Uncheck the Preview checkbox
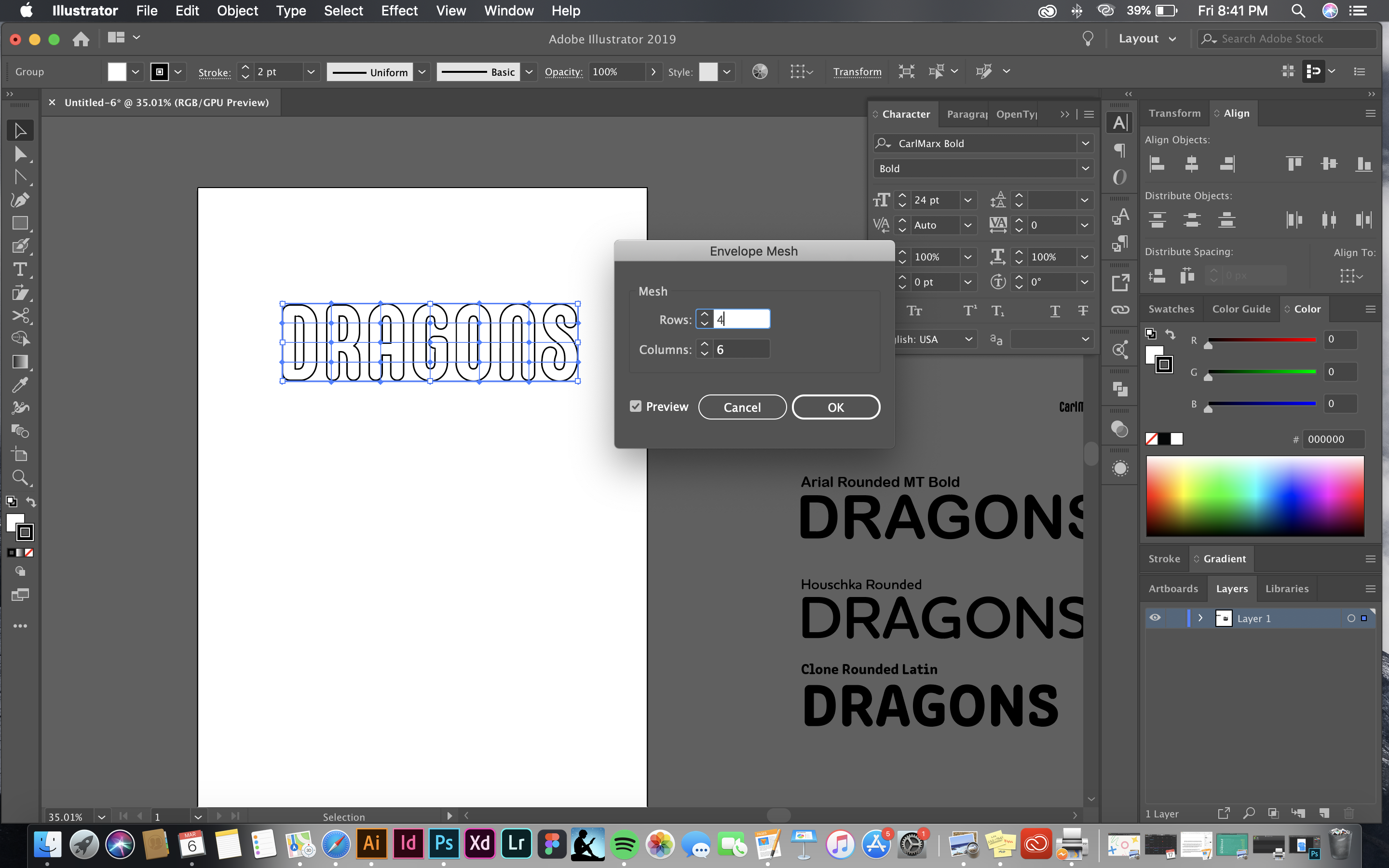The width and height of the screenshot is (1389, 868). (635, 407)
